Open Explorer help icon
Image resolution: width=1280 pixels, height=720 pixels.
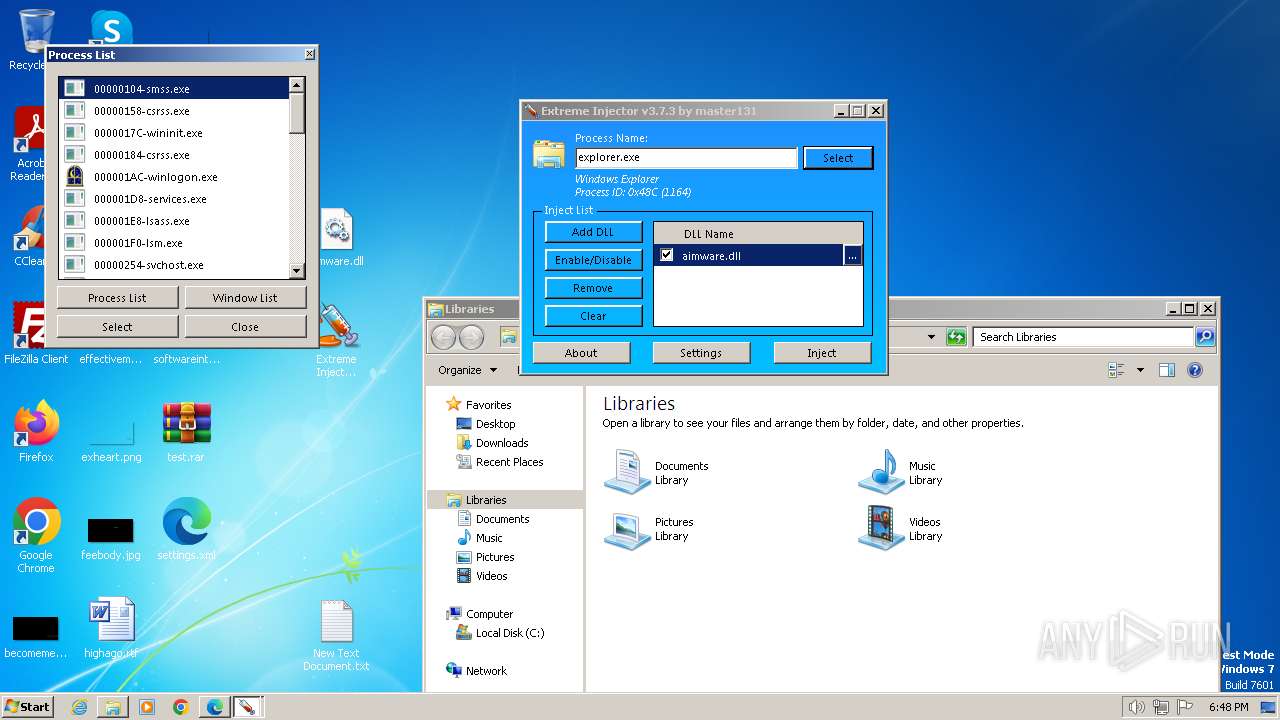point(1194,370)
